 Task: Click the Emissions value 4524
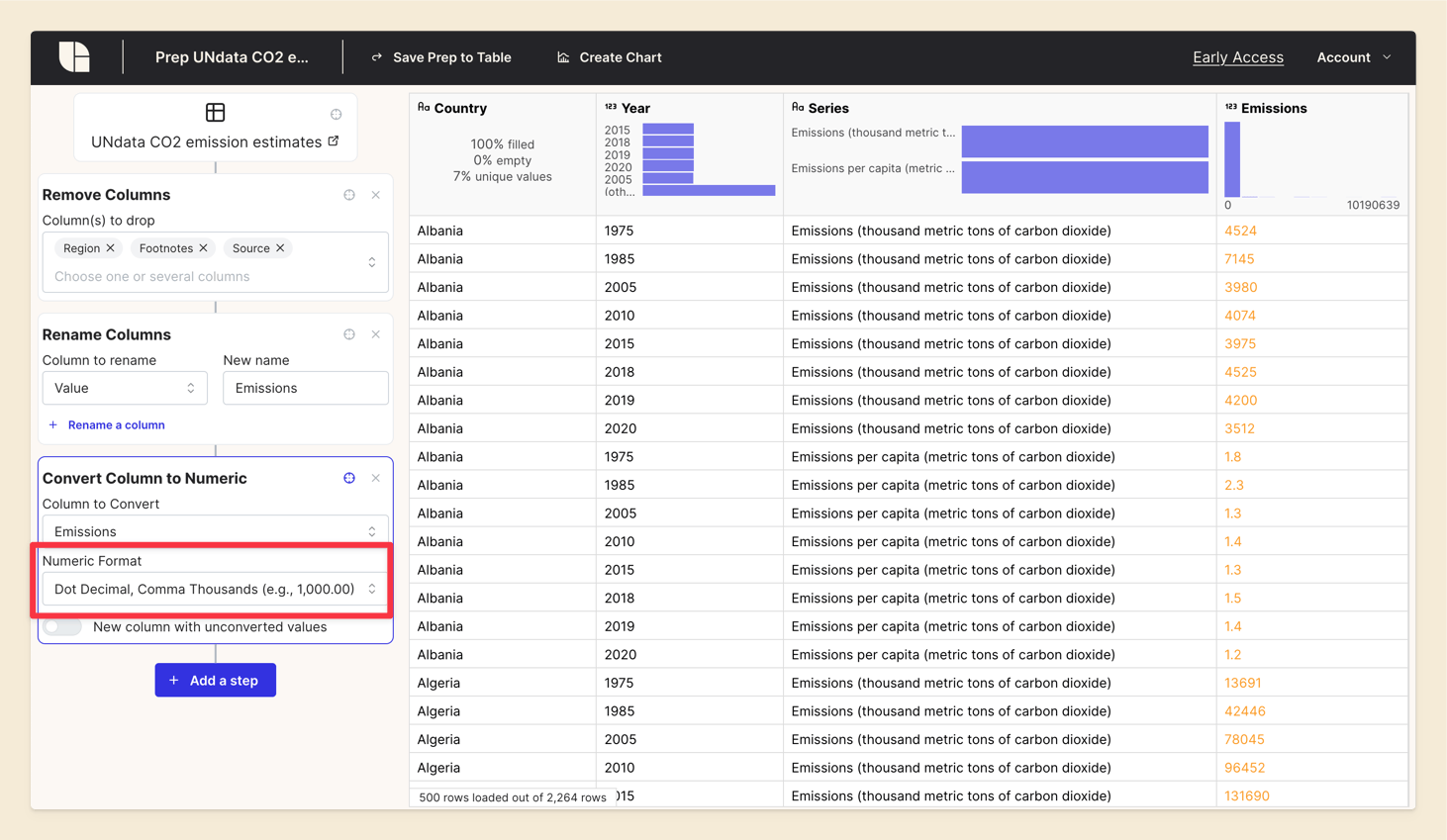click(1240, 231)
